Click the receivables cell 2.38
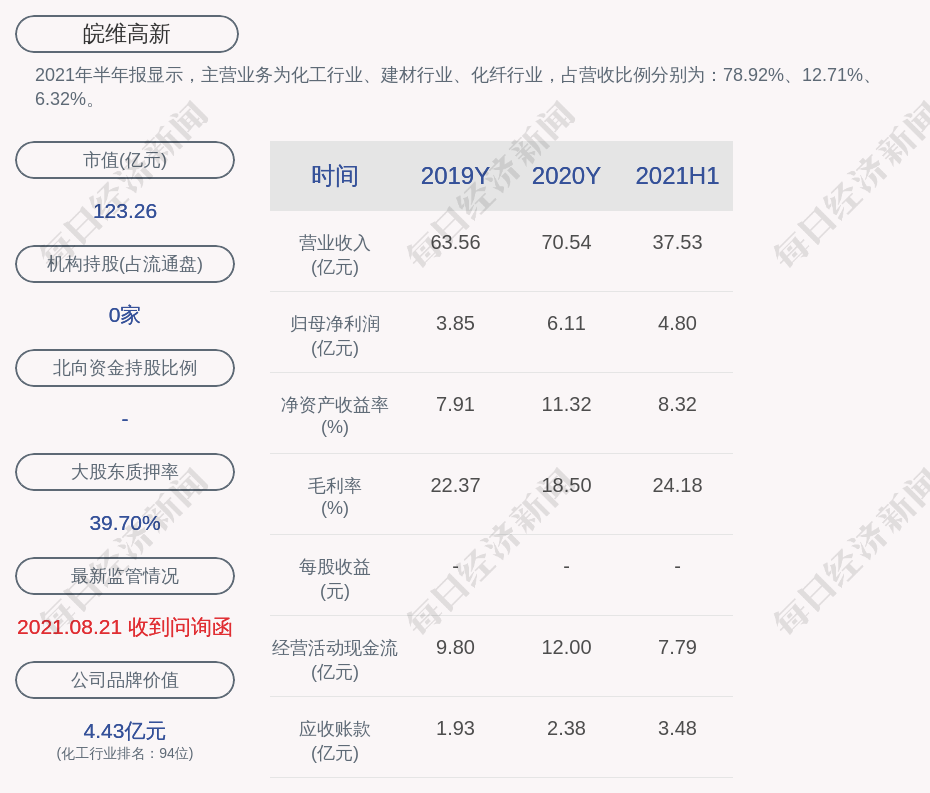 [566, 728]
